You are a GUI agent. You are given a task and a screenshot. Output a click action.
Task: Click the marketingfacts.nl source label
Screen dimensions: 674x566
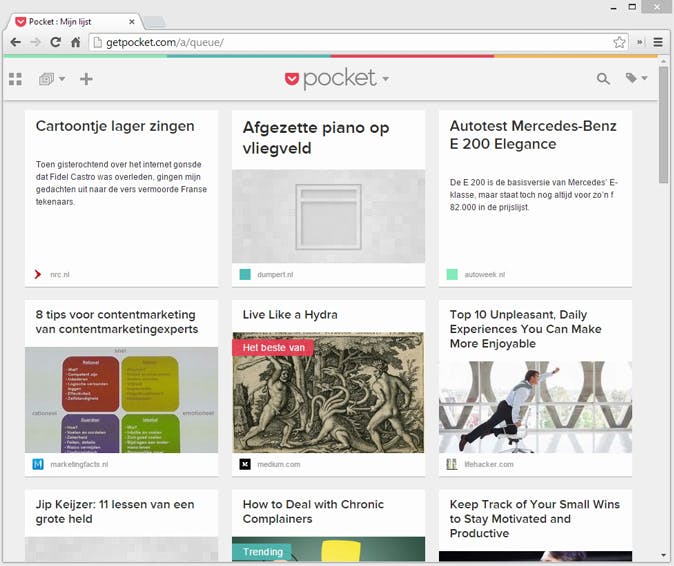point(79,464)
